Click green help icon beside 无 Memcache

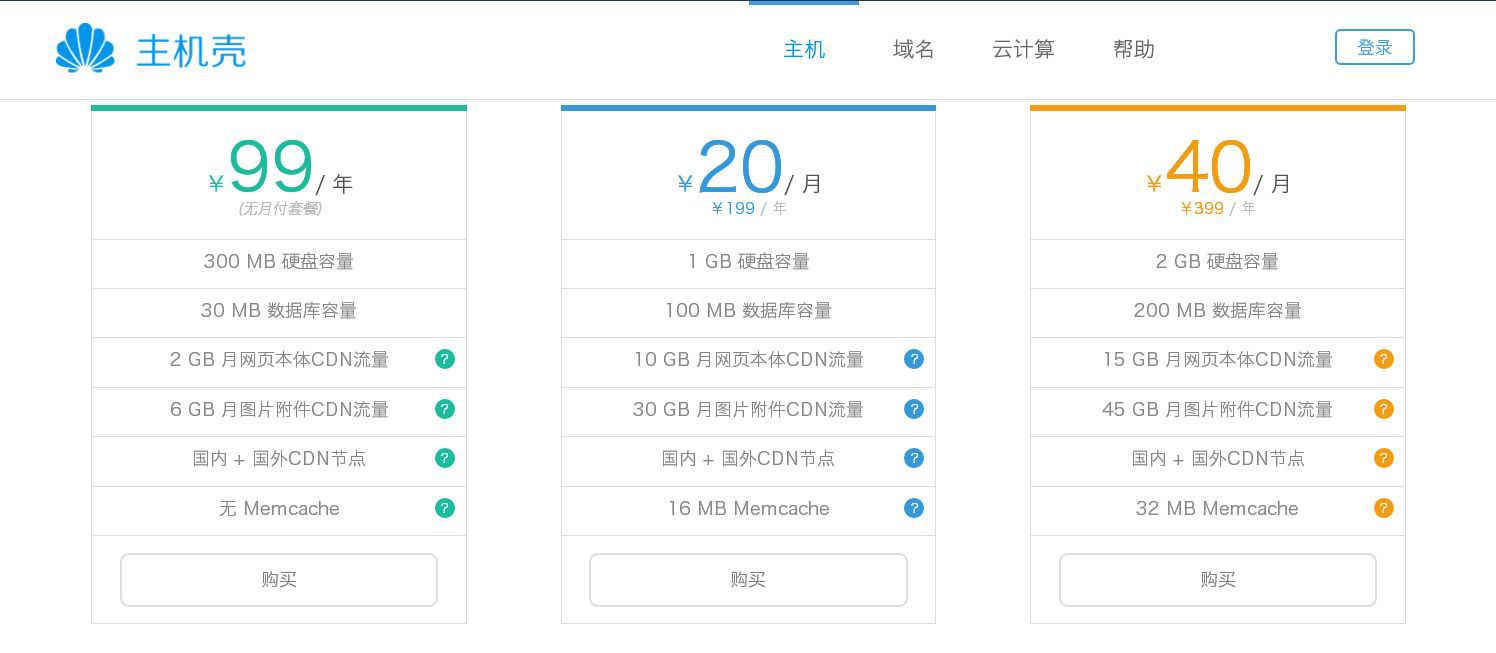pyautogui.click(x=445, y=508)
